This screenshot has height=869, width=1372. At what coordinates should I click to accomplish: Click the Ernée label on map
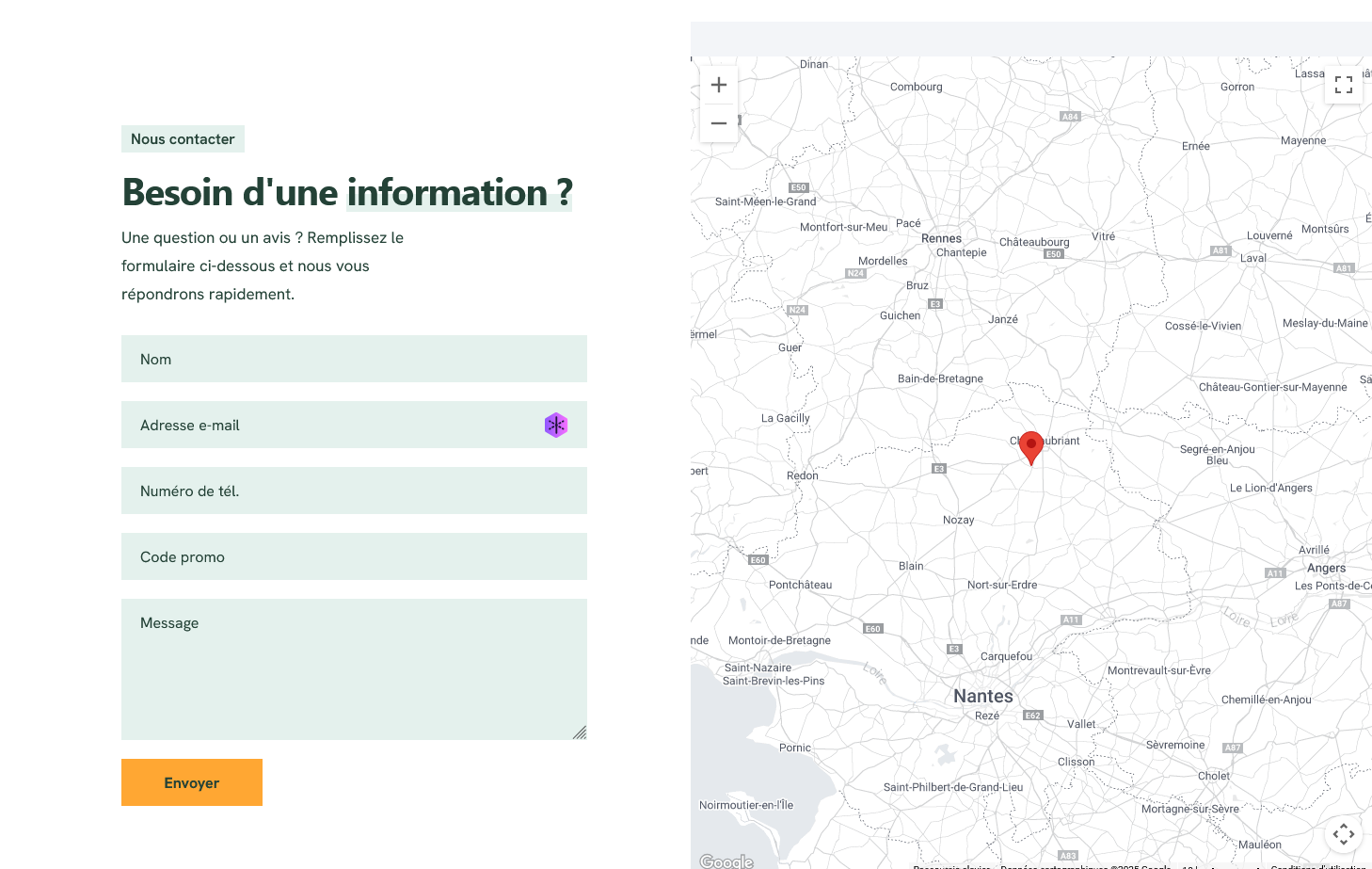coord(1196,146)
